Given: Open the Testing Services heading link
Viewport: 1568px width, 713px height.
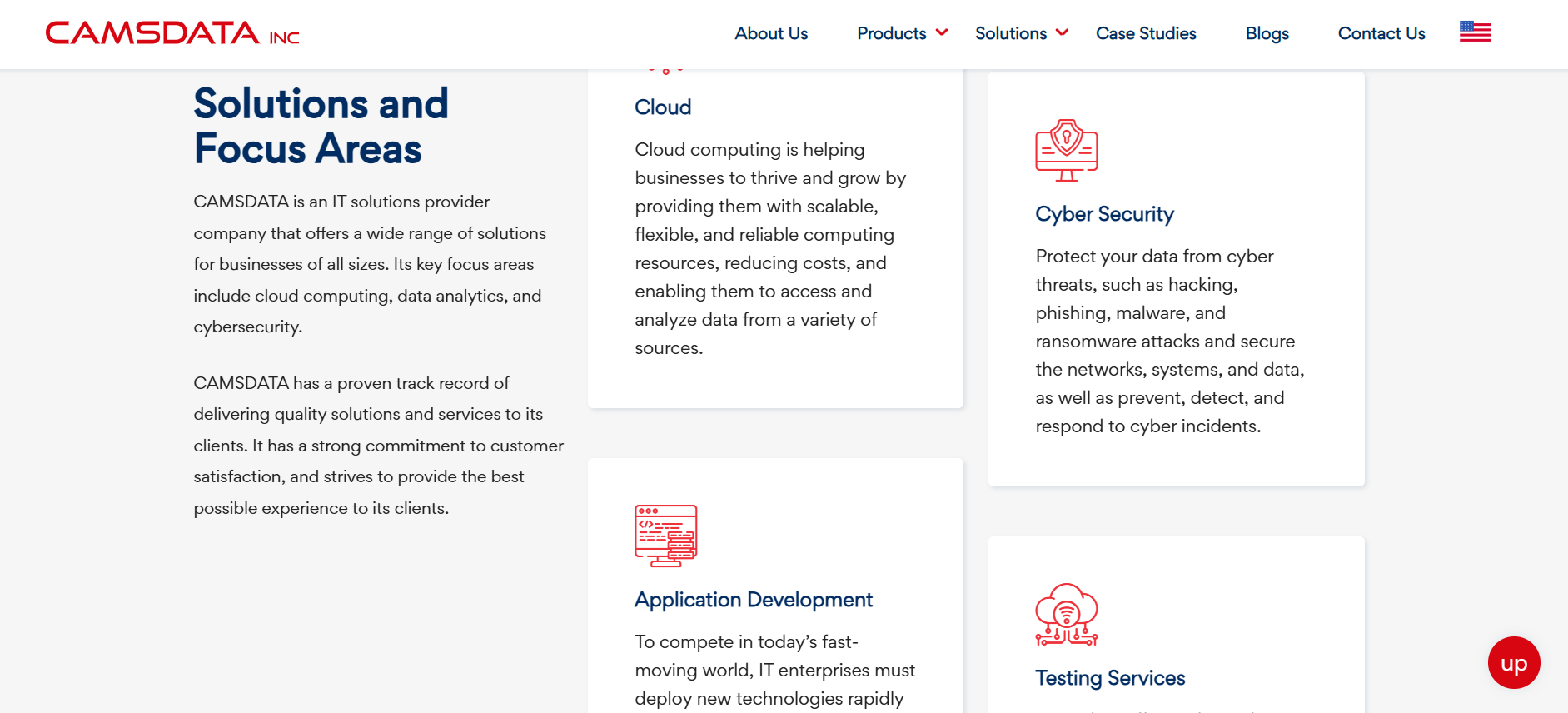Looking at the screenshot, I should pyautogui.click(x=1109, y=678).
